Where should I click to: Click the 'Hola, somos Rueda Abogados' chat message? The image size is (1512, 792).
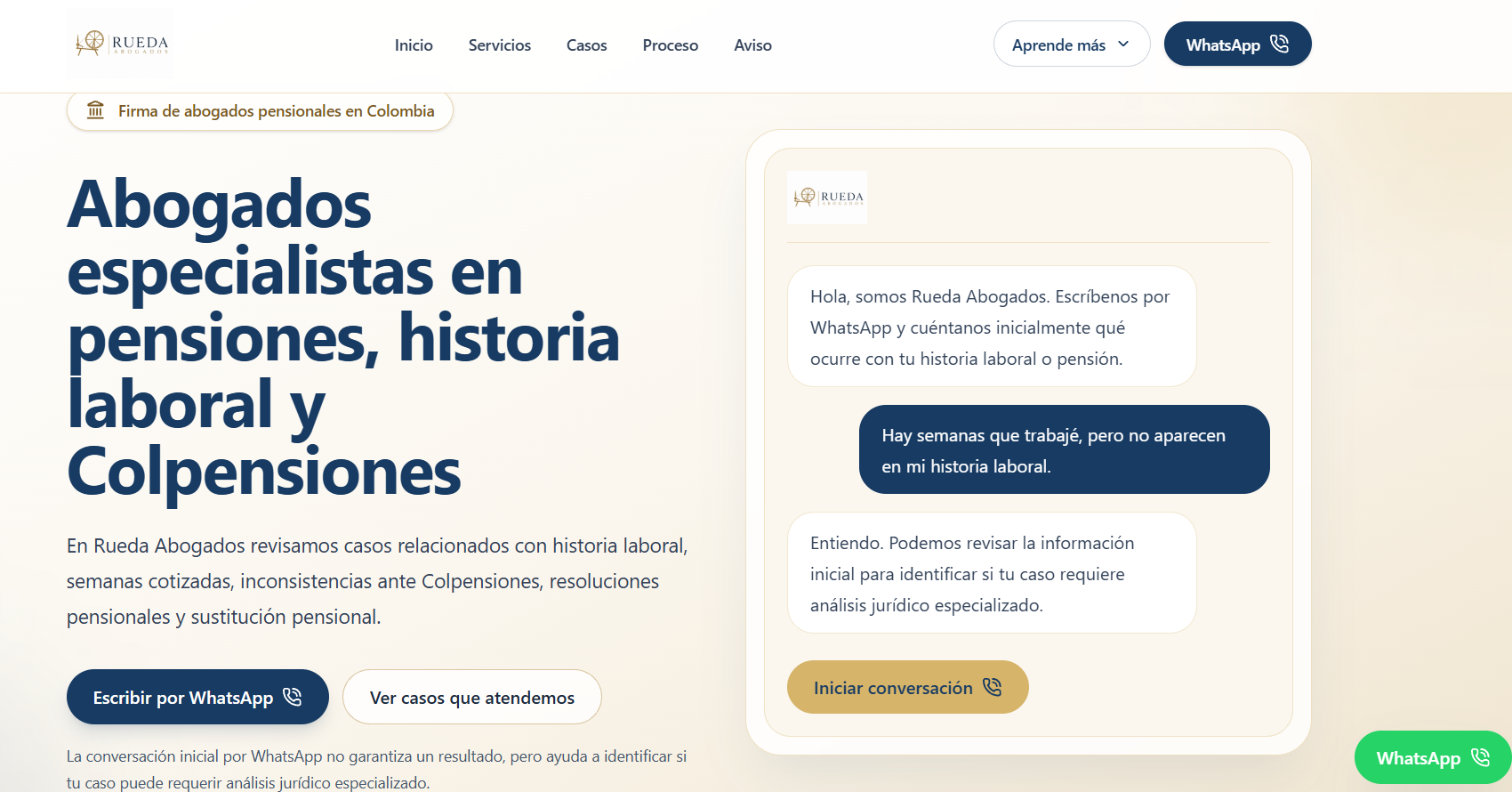click(x=992, y=327)
